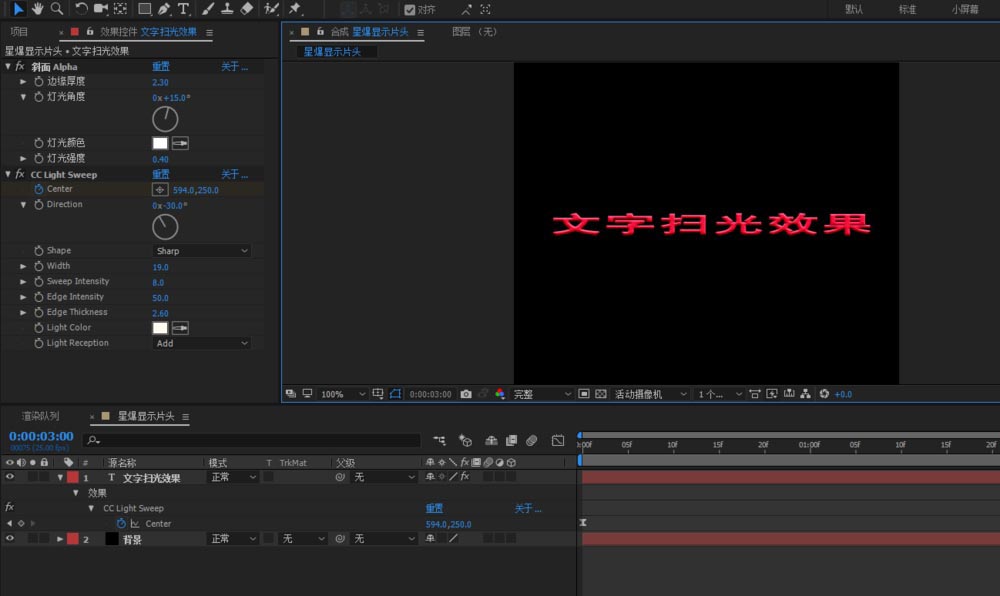Click the Center point crosshair picker button
Image resolution: width=1000 pixels, height=596 pixels.
[x=160, y=189]
